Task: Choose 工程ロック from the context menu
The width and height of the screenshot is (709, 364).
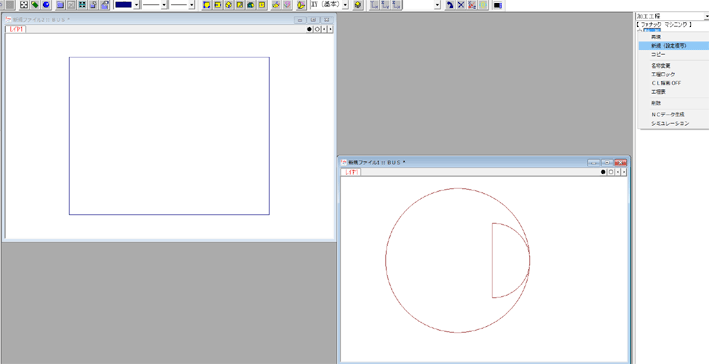Action: tap(674, 74)
